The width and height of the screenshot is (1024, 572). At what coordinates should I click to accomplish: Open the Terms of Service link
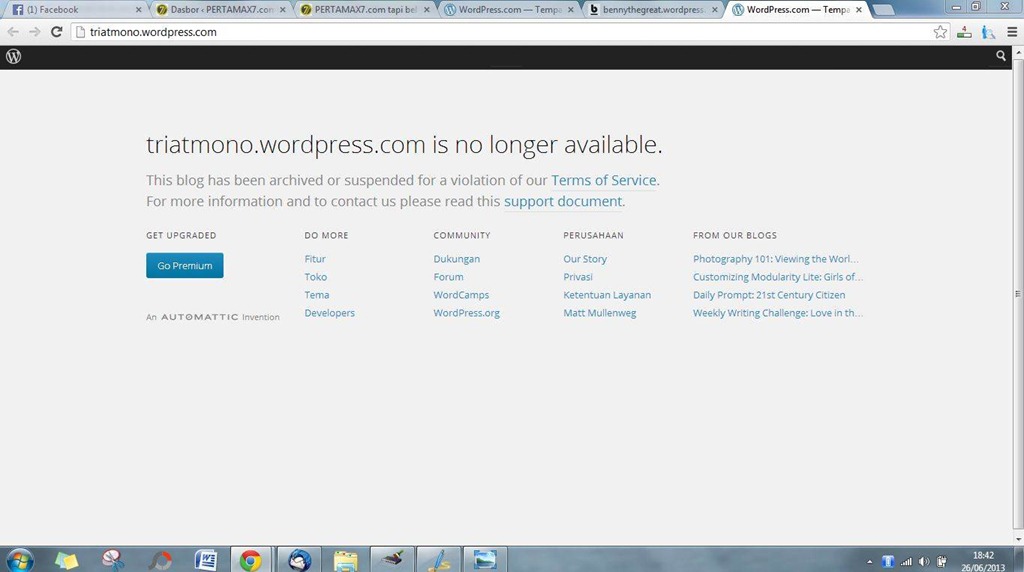point(603,180)
